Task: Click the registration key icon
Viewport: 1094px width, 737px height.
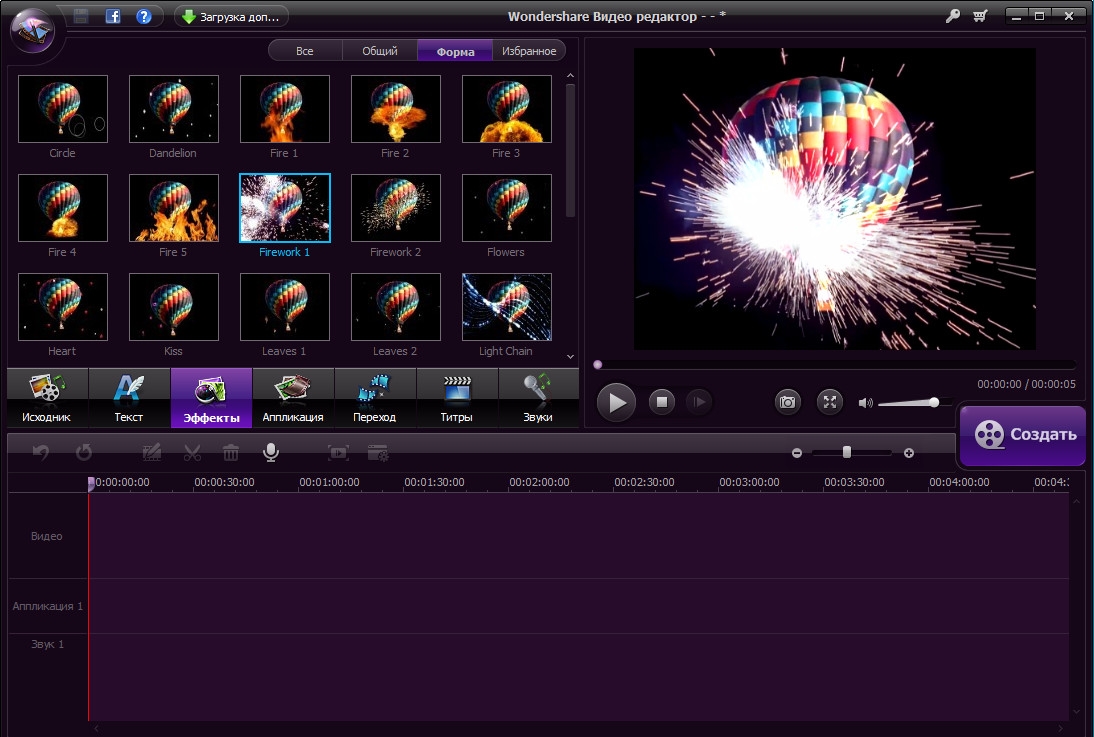Action: point(951,16)
